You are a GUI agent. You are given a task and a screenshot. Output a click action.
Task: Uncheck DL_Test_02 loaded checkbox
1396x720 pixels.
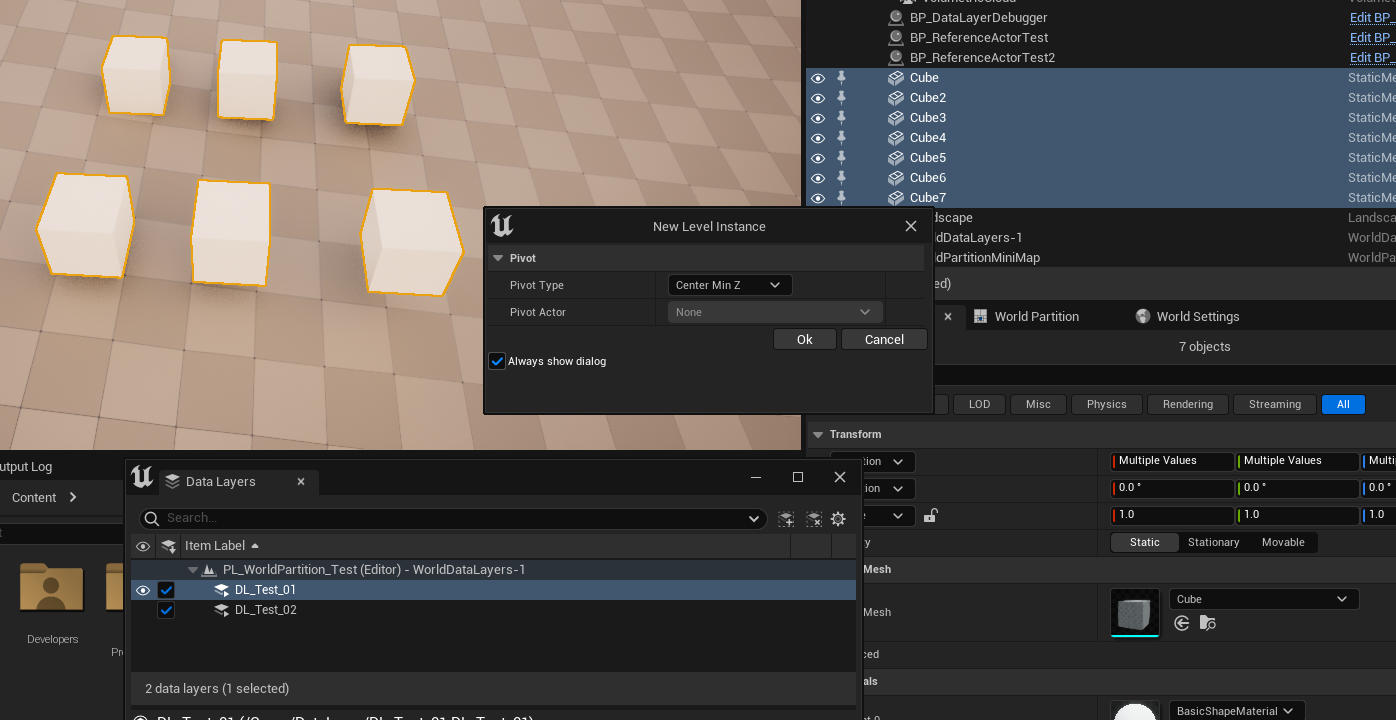point(166,610)
